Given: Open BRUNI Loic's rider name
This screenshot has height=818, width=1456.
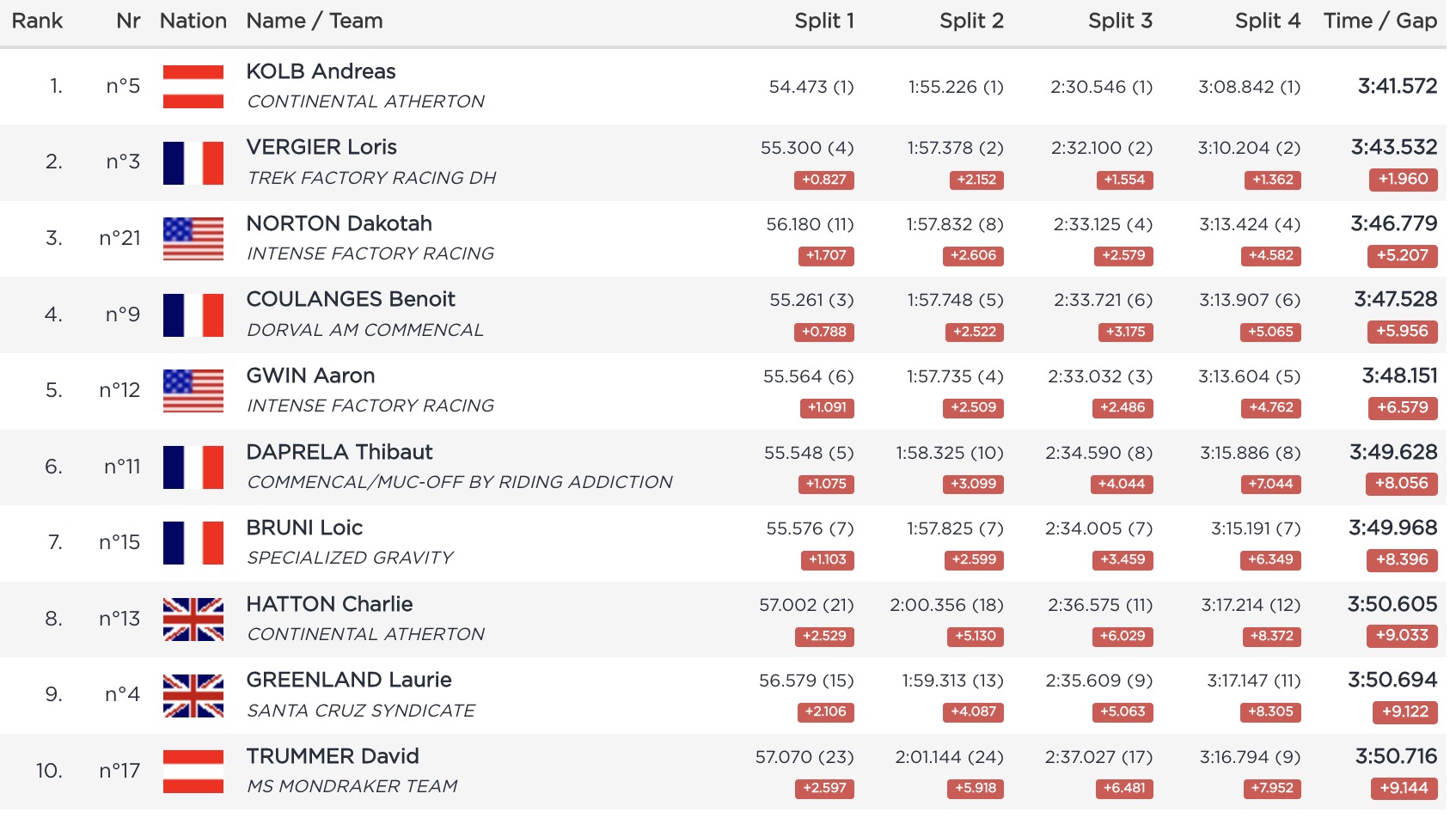Looking at the screenshot, I should [x=304, y=528].
